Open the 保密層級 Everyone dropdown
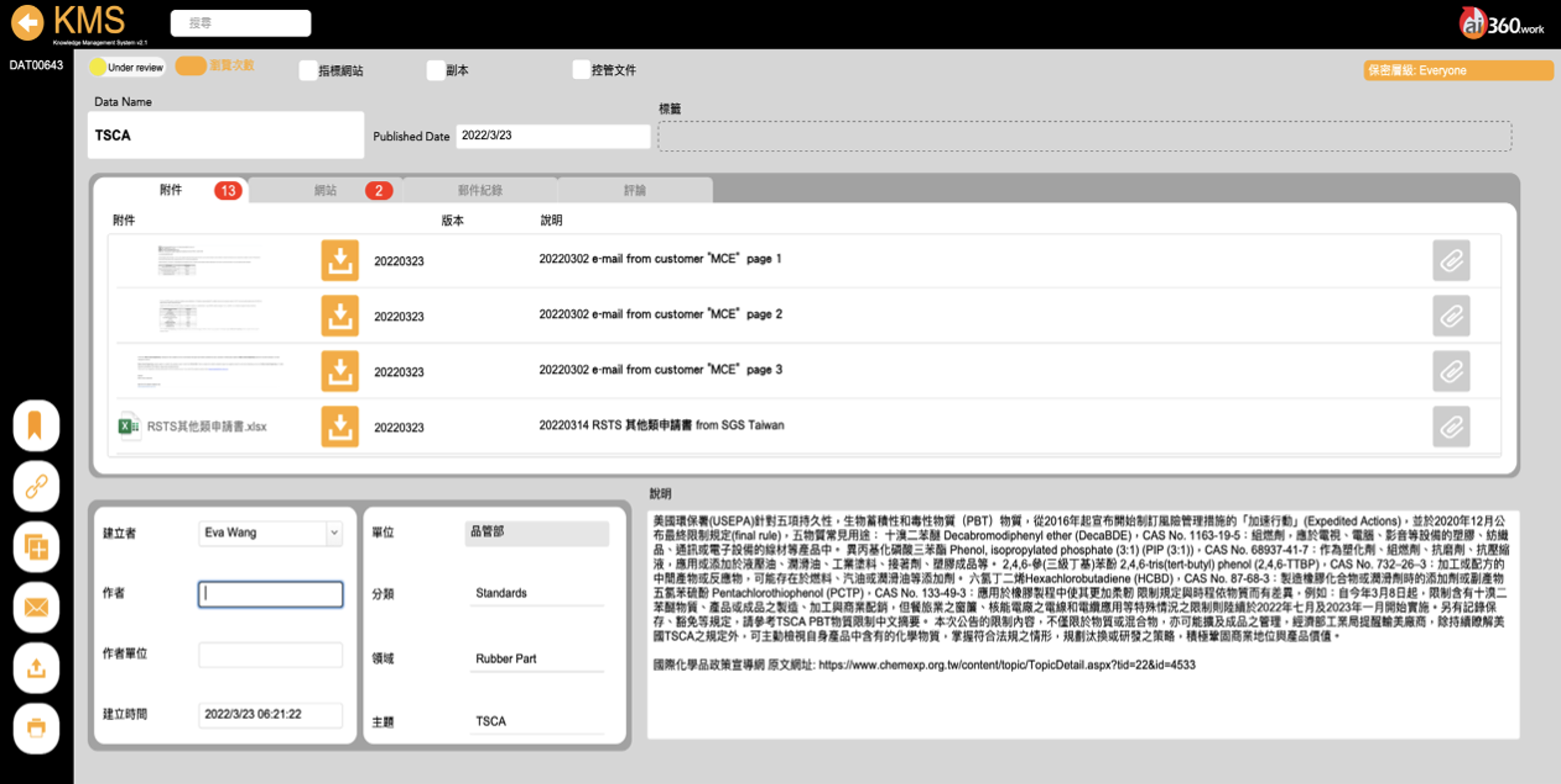The image size is (1561, 784). tap(1457, 71)
